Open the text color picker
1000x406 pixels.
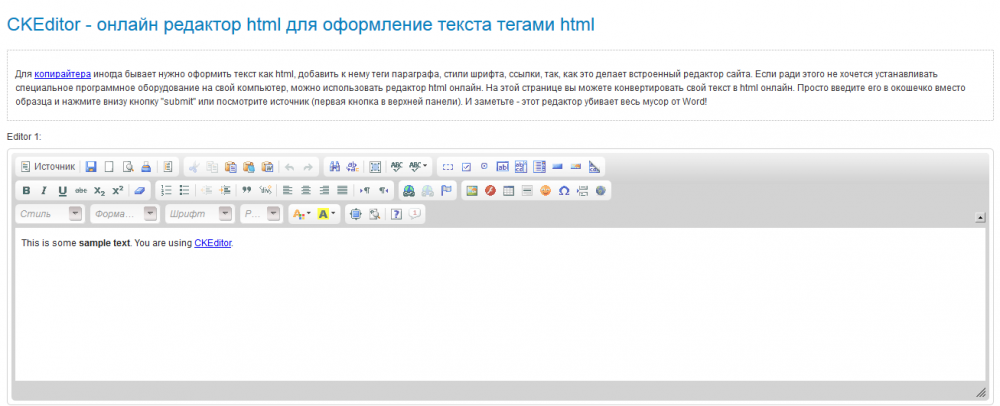coord(300,214)
